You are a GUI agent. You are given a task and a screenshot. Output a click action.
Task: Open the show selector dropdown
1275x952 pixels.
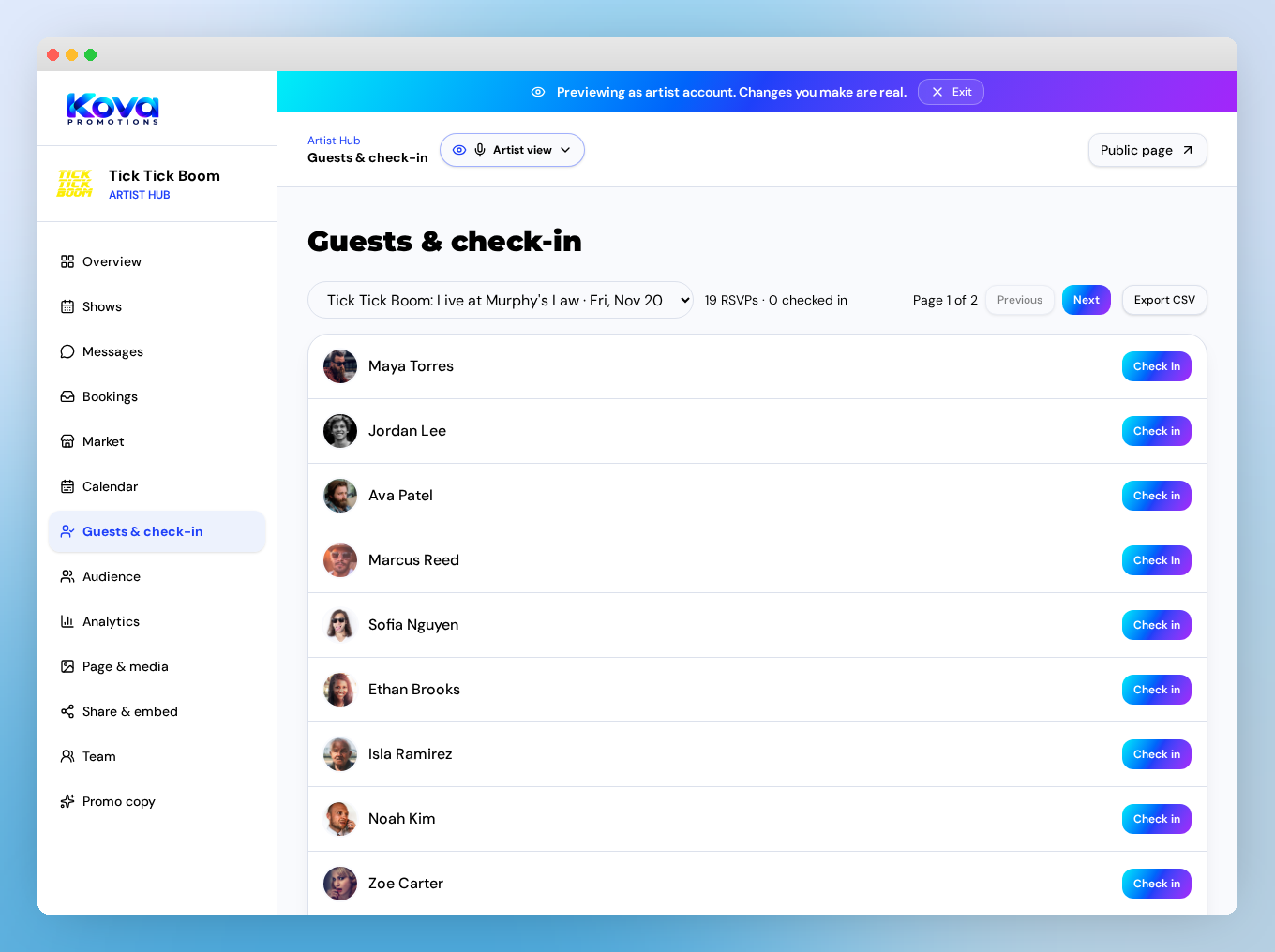pos(501,300)
